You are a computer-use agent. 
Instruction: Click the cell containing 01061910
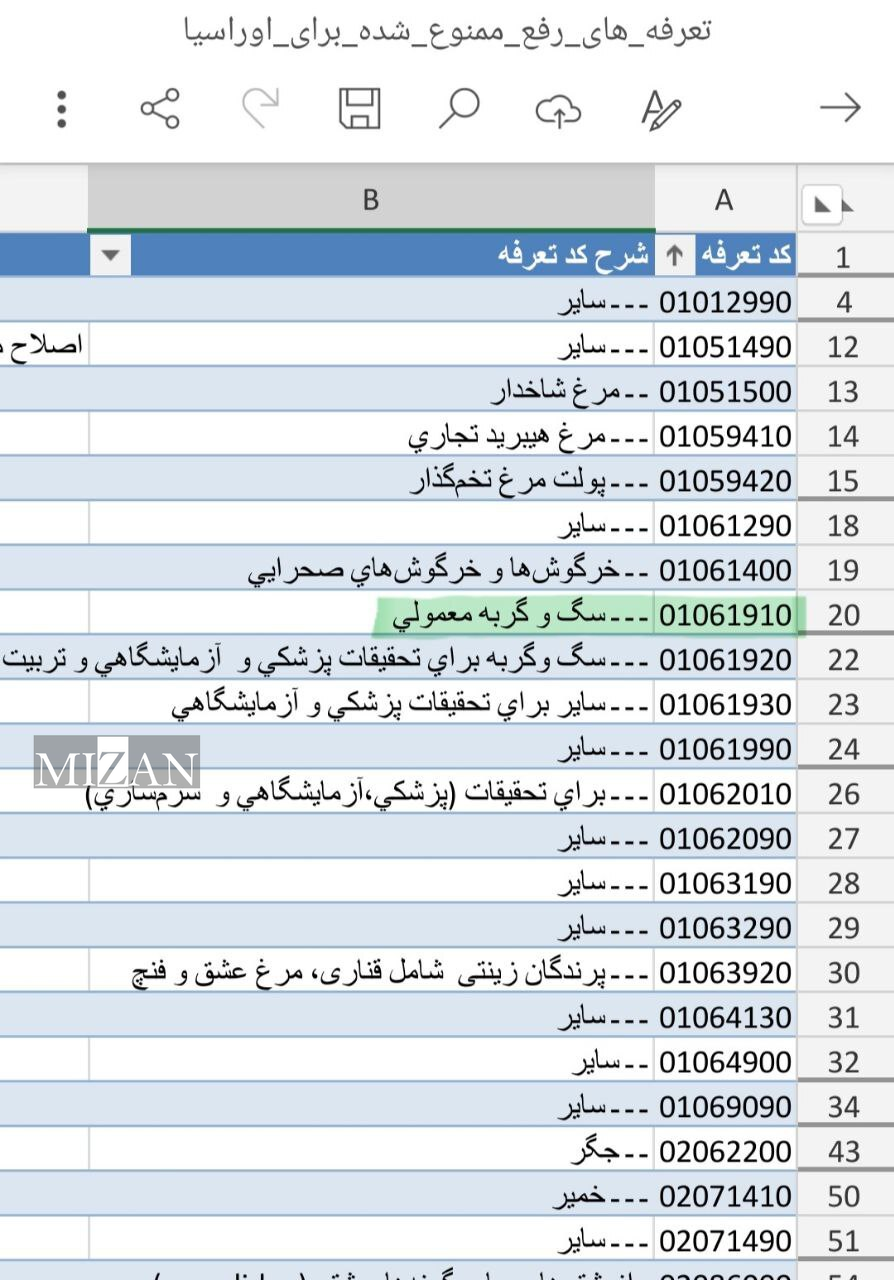click(725, 615)
